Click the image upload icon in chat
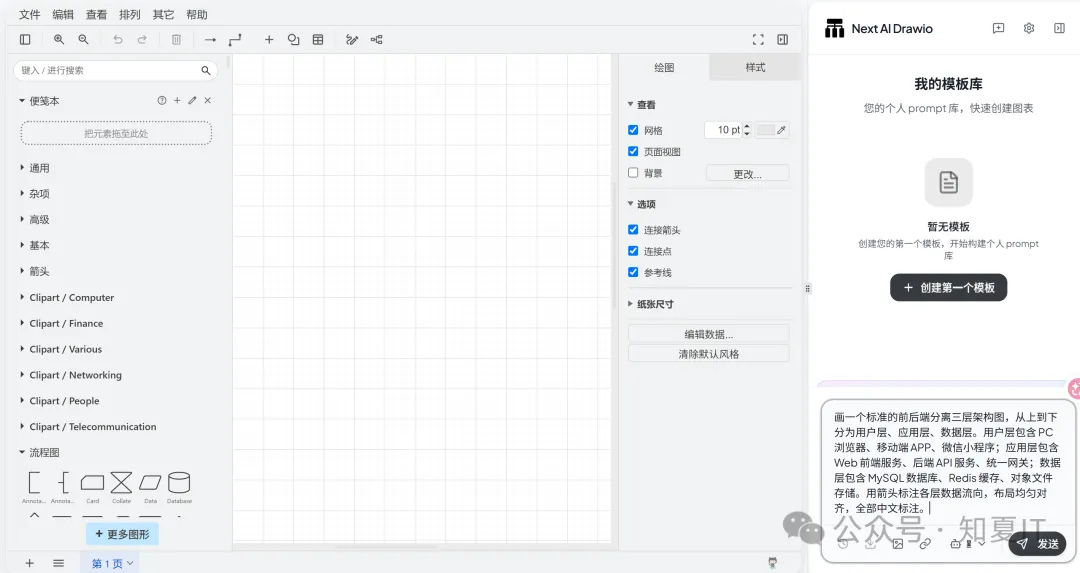This screenshot has height=573, width=1080. pos(897,543)
